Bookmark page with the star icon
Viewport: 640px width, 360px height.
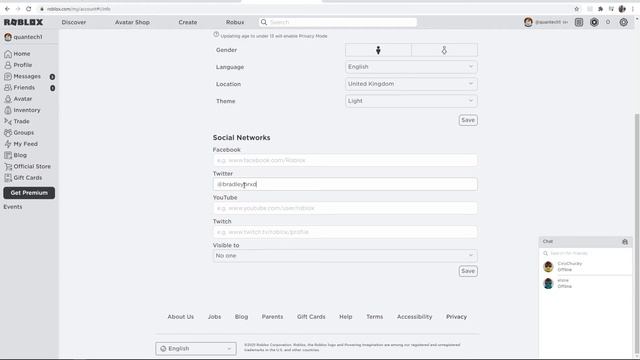coord(577,9)
